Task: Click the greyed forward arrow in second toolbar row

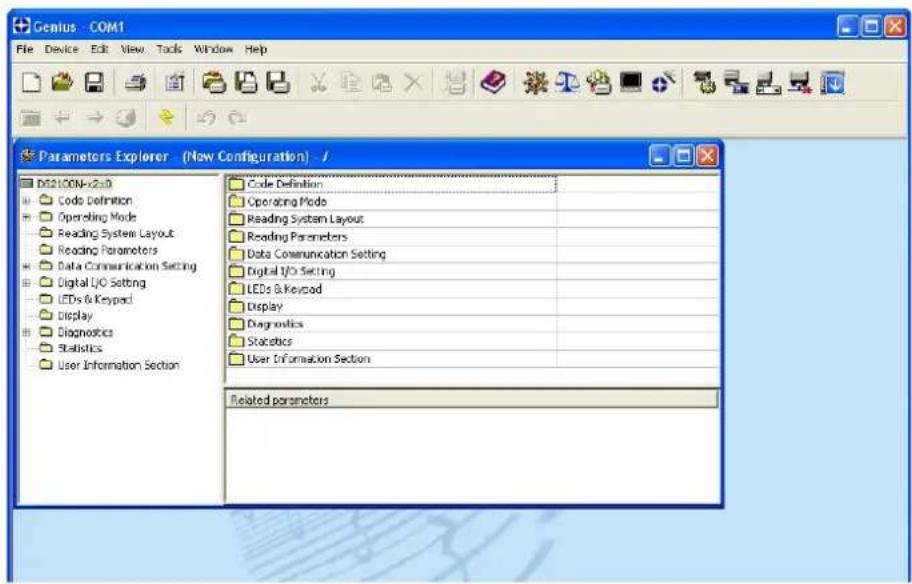Action: (x=94, y=119)
